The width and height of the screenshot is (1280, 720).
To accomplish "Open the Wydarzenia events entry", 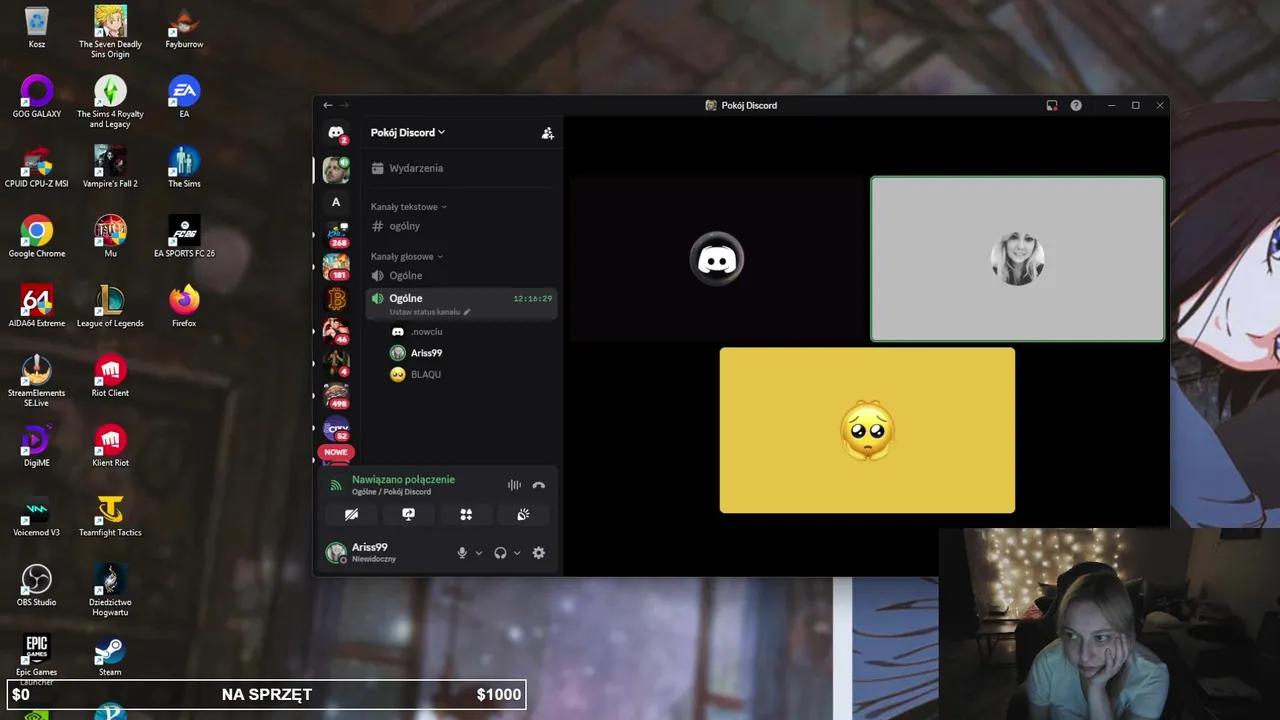I will [460, 168].
